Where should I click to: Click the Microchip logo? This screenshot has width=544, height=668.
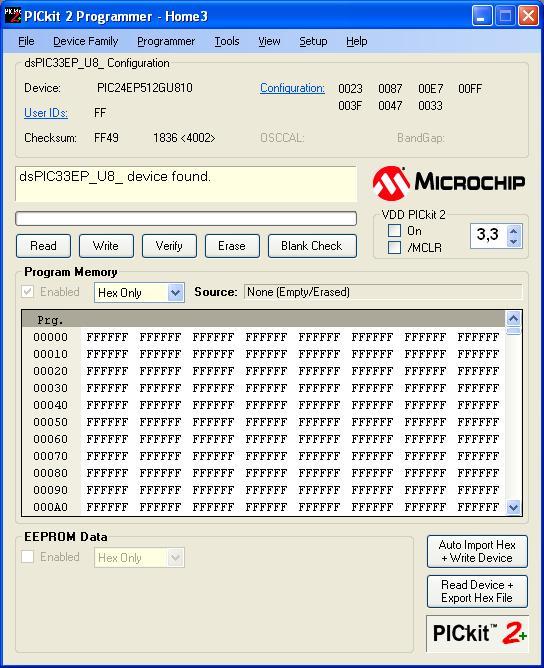[449, 183]
